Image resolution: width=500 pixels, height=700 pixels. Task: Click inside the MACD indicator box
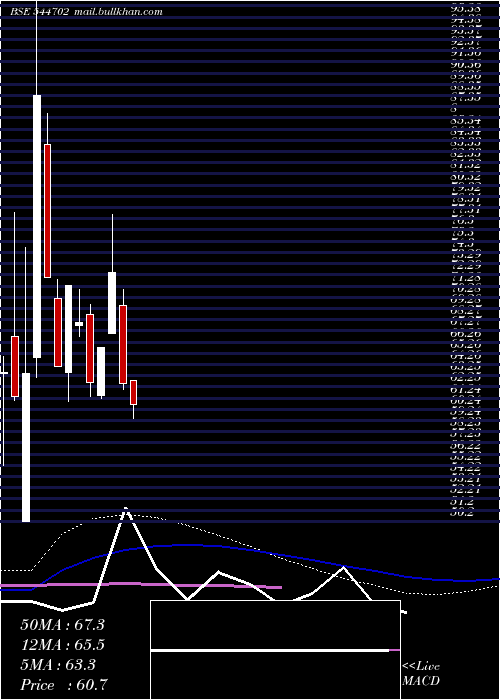tap(275, 650)
